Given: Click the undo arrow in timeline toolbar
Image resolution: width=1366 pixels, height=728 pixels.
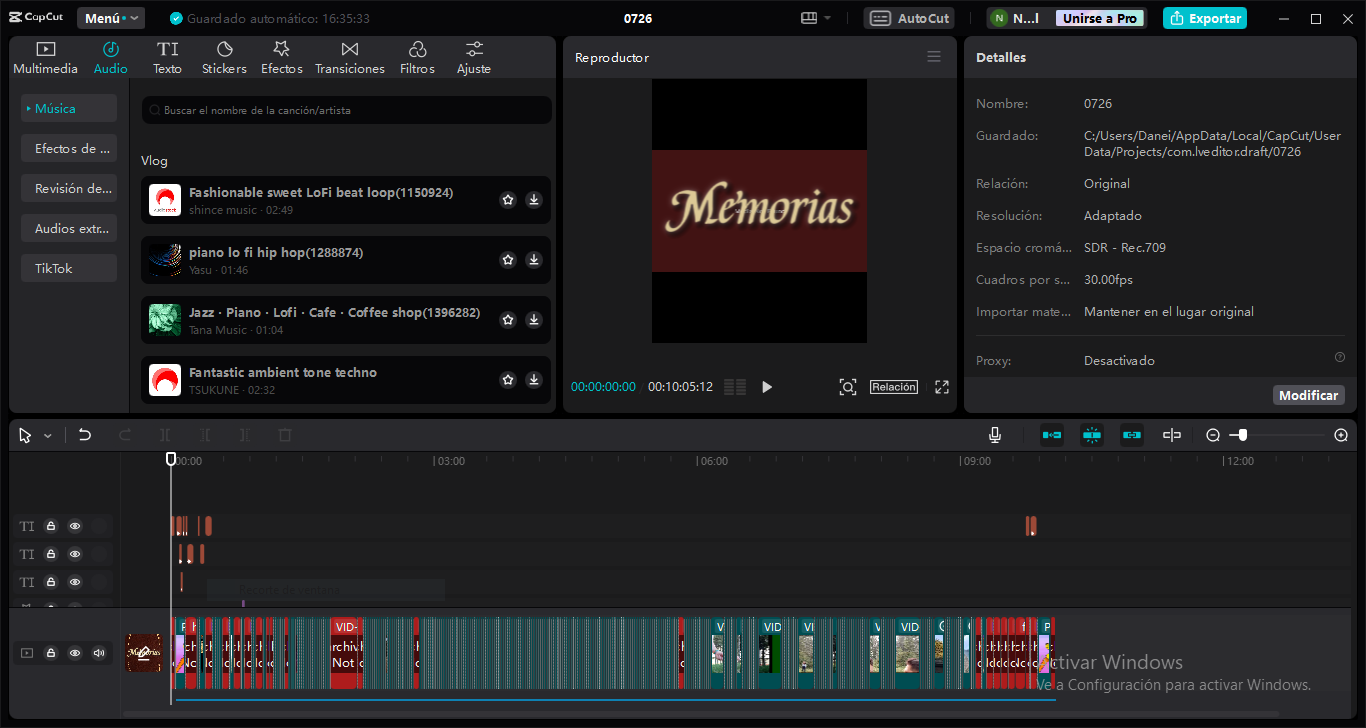Looking at the screenshot, I should click(85, 435).
